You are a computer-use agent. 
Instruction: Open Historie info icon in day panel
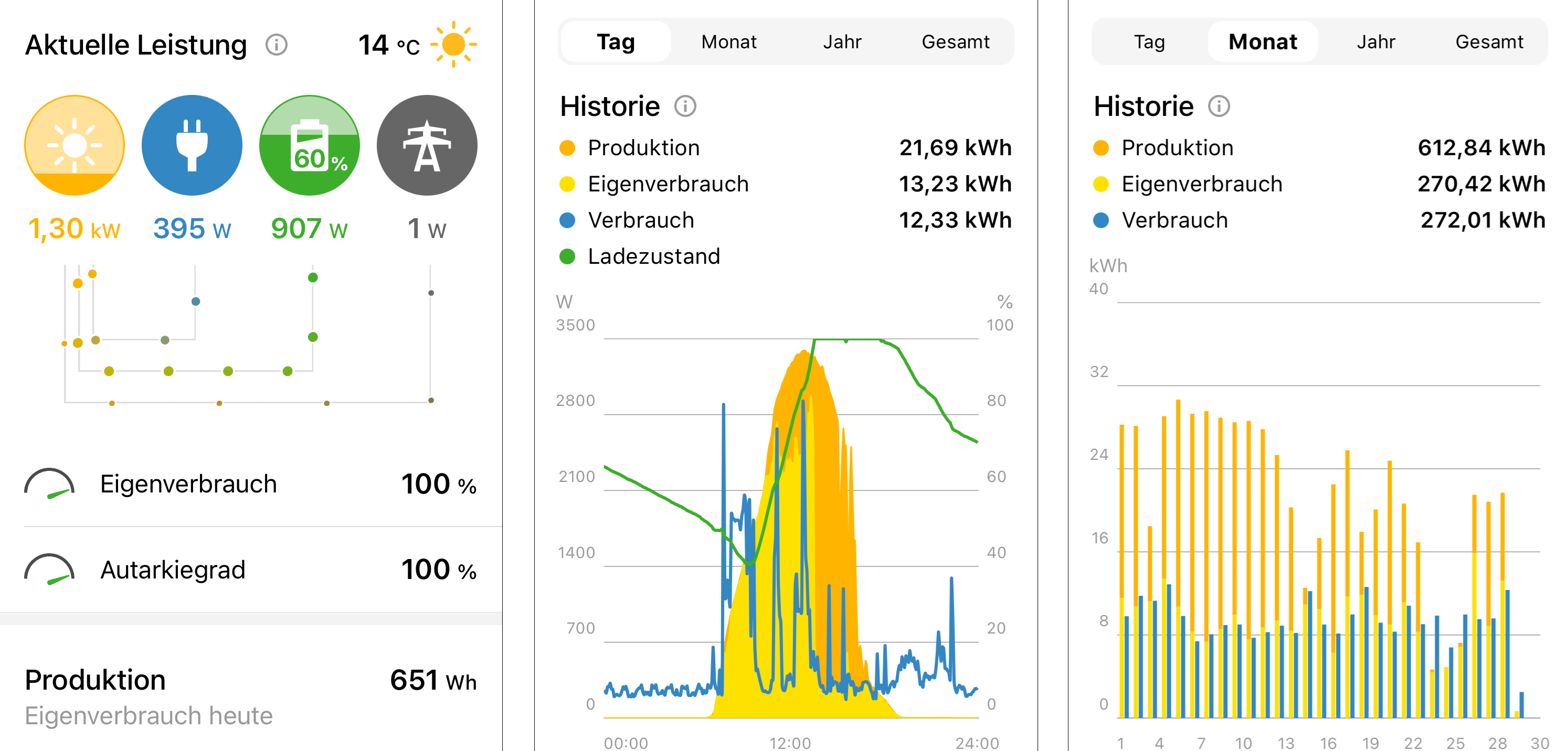[x=685, y=106]
